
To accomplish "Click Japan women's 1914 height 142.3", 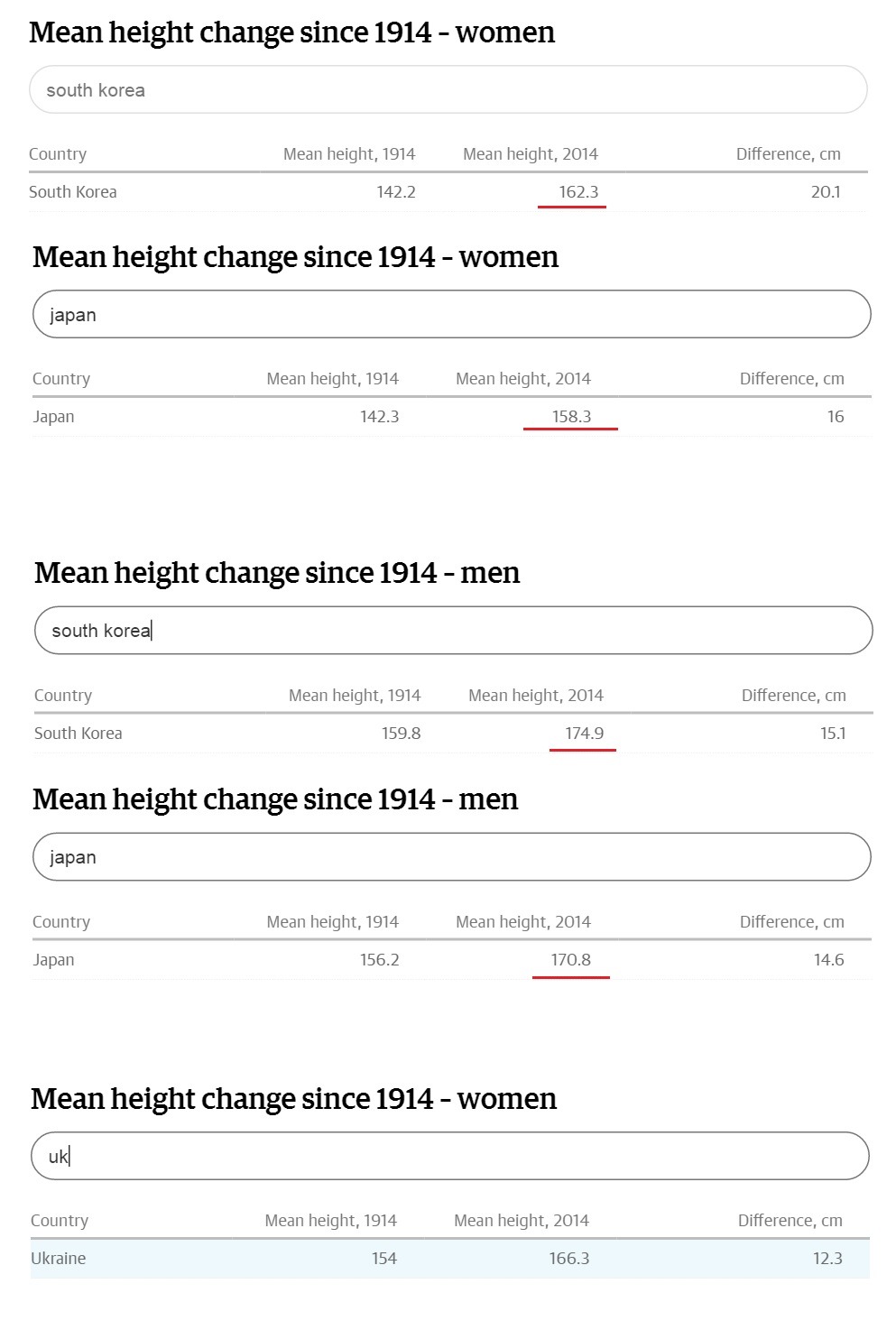I will [x=379, y=416].
